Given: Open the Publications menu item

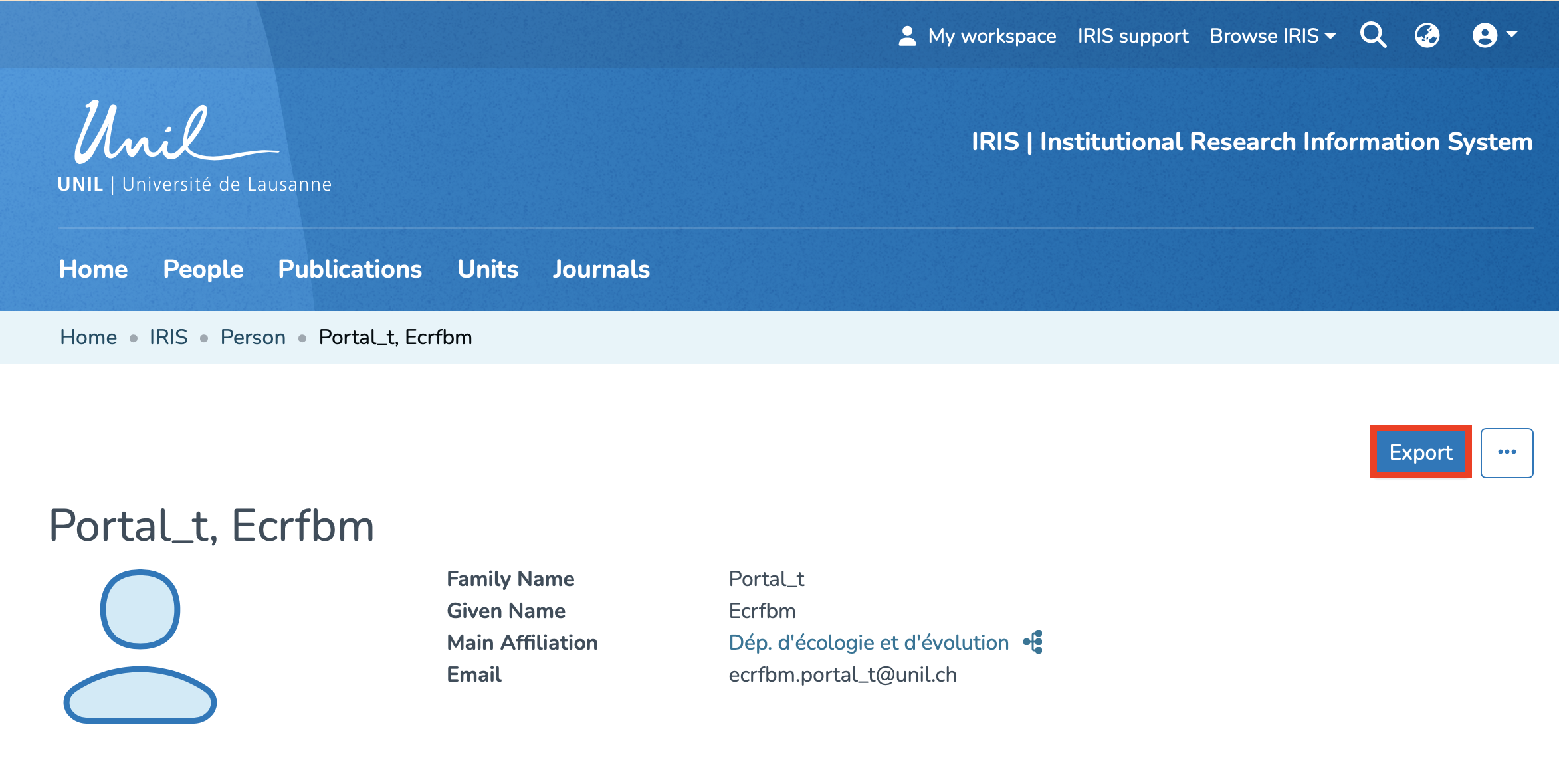Looking at the screenshot, I should pos(350,269).
